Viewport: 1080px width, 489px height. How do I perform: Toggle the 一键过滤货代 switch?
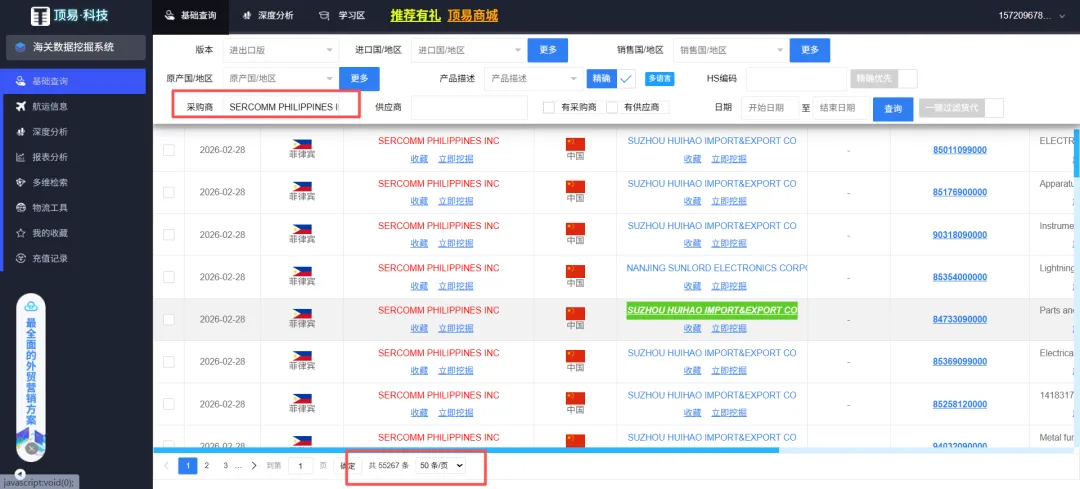point(995,108)
